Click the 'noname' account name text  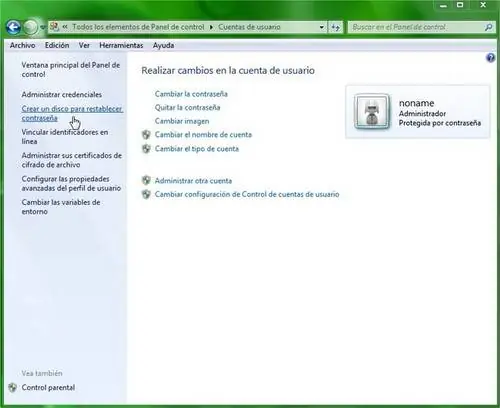tap(416, 103)
